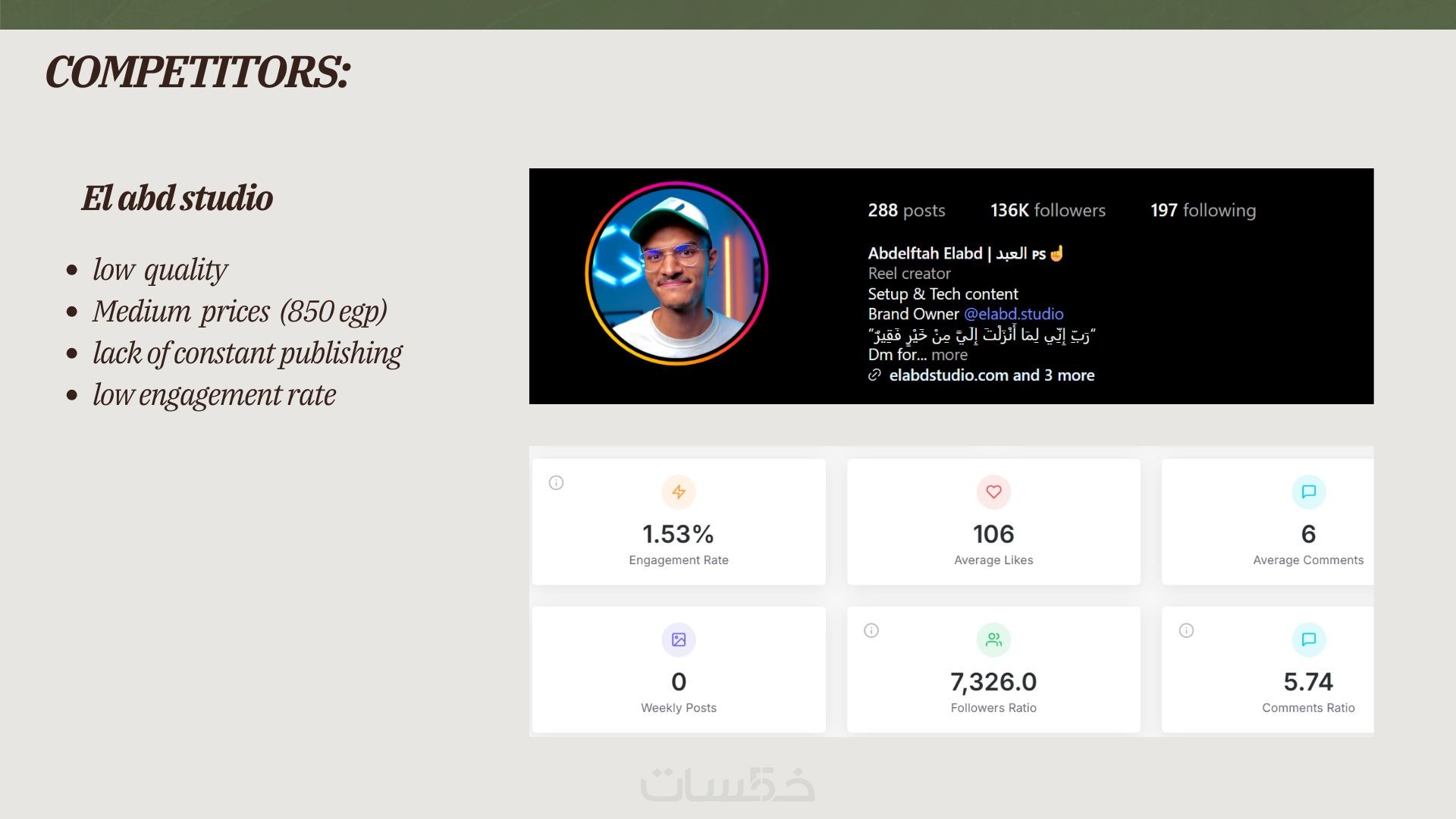Click the info icon on Followers Ratio card
Viewport: 1456px width, 819px height.
pos(871,631)
